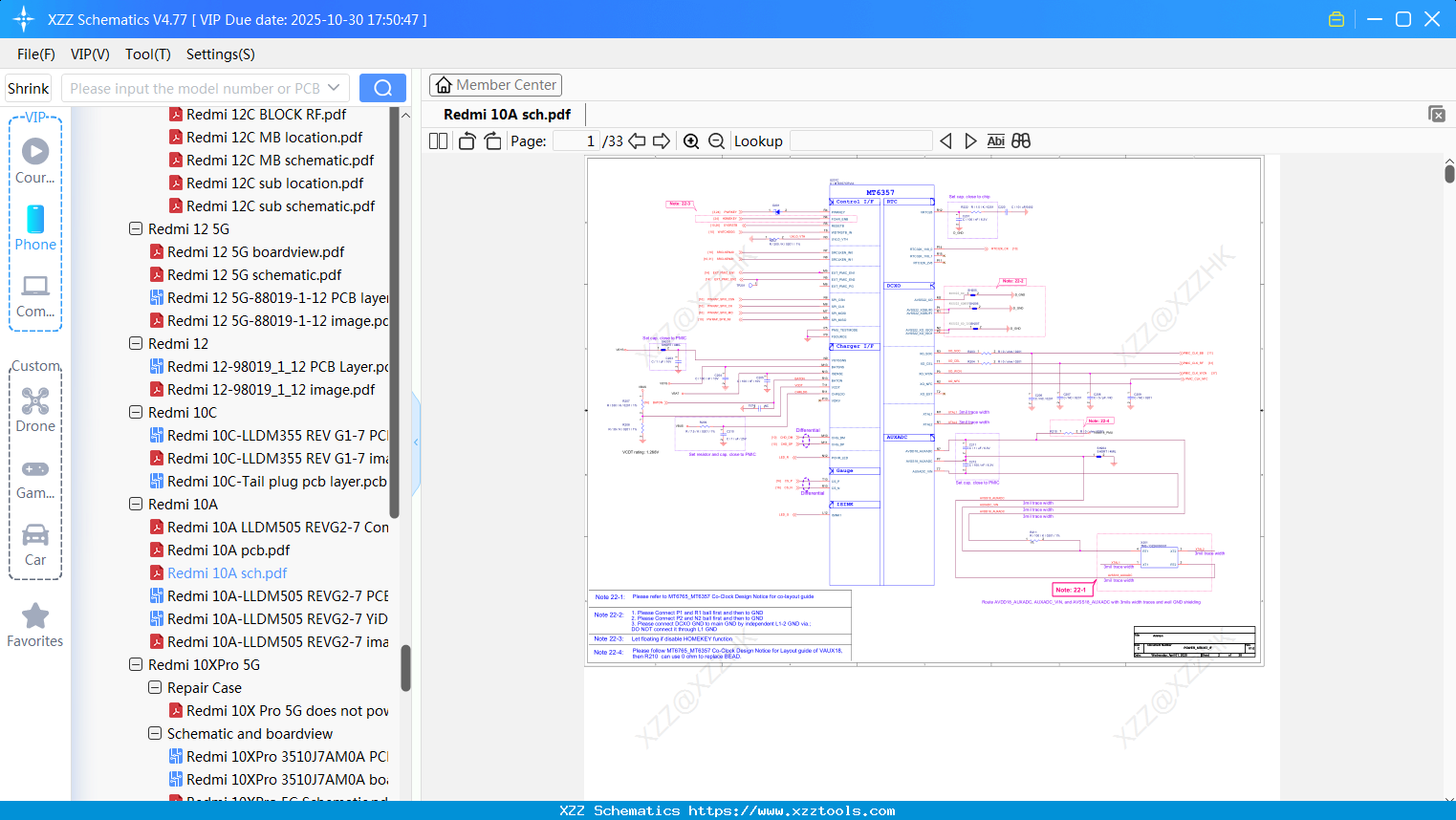
Task: Toggle the Abi whole-word match option
Action: 995,141
